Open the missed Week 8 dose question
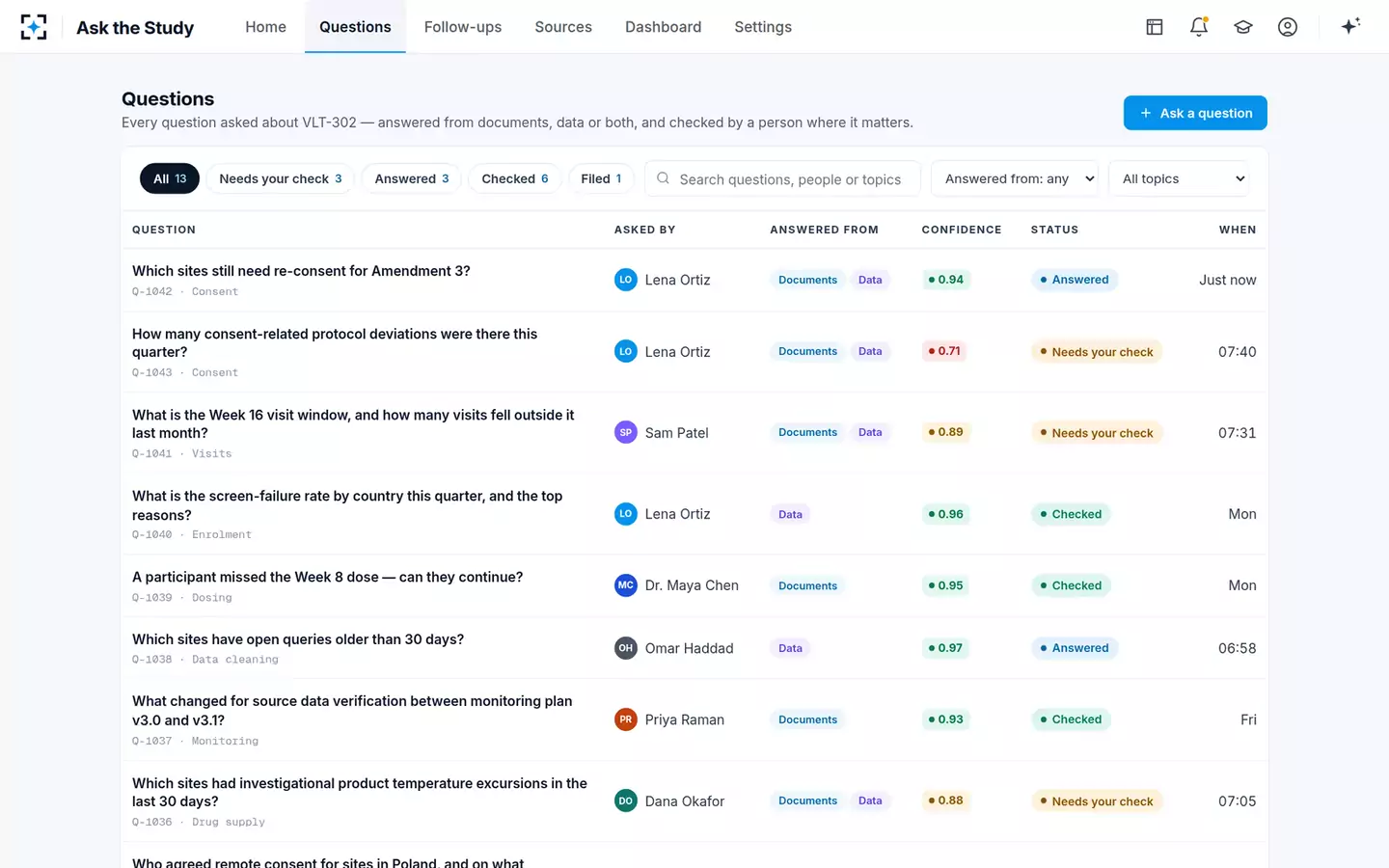 point(328,577)
